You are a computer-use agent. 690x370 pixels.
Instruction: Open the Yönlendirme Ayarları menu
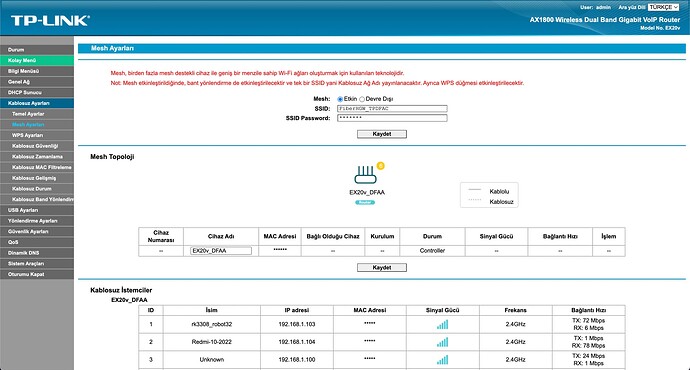37,221
